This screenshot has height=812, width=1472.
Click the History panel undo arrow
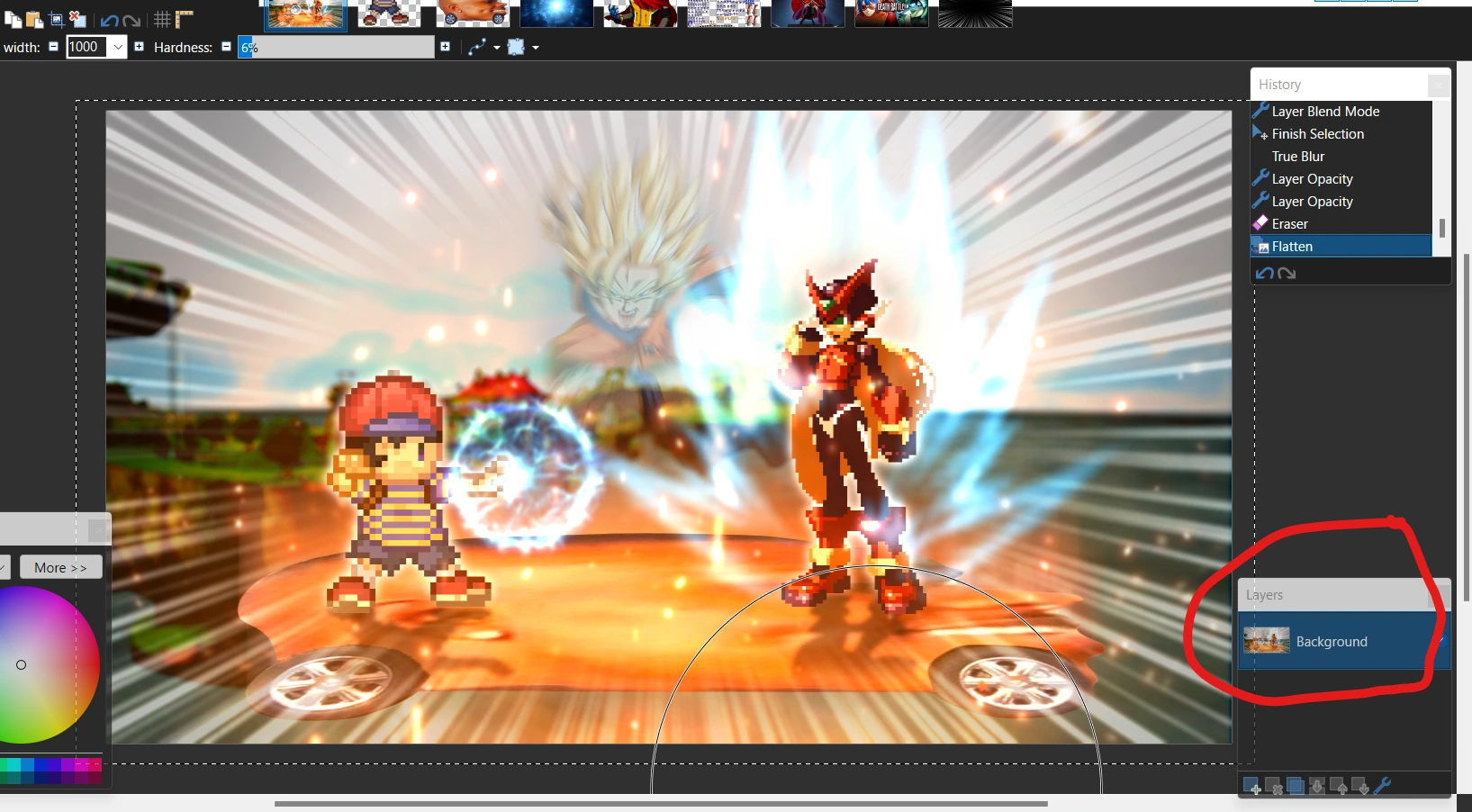(1265, 274)
